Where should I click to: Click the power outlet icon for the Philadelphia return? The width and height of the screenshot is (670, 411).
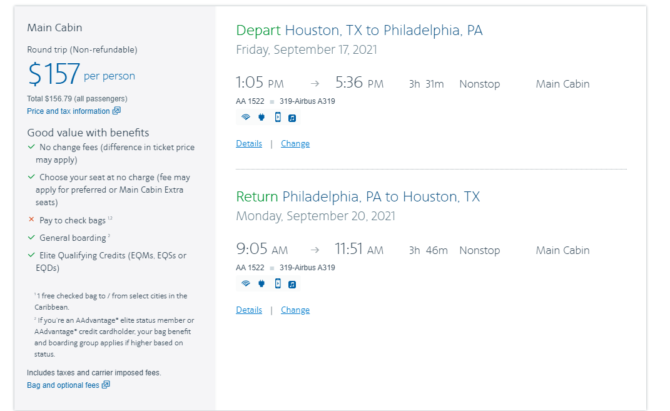(262, 283)
